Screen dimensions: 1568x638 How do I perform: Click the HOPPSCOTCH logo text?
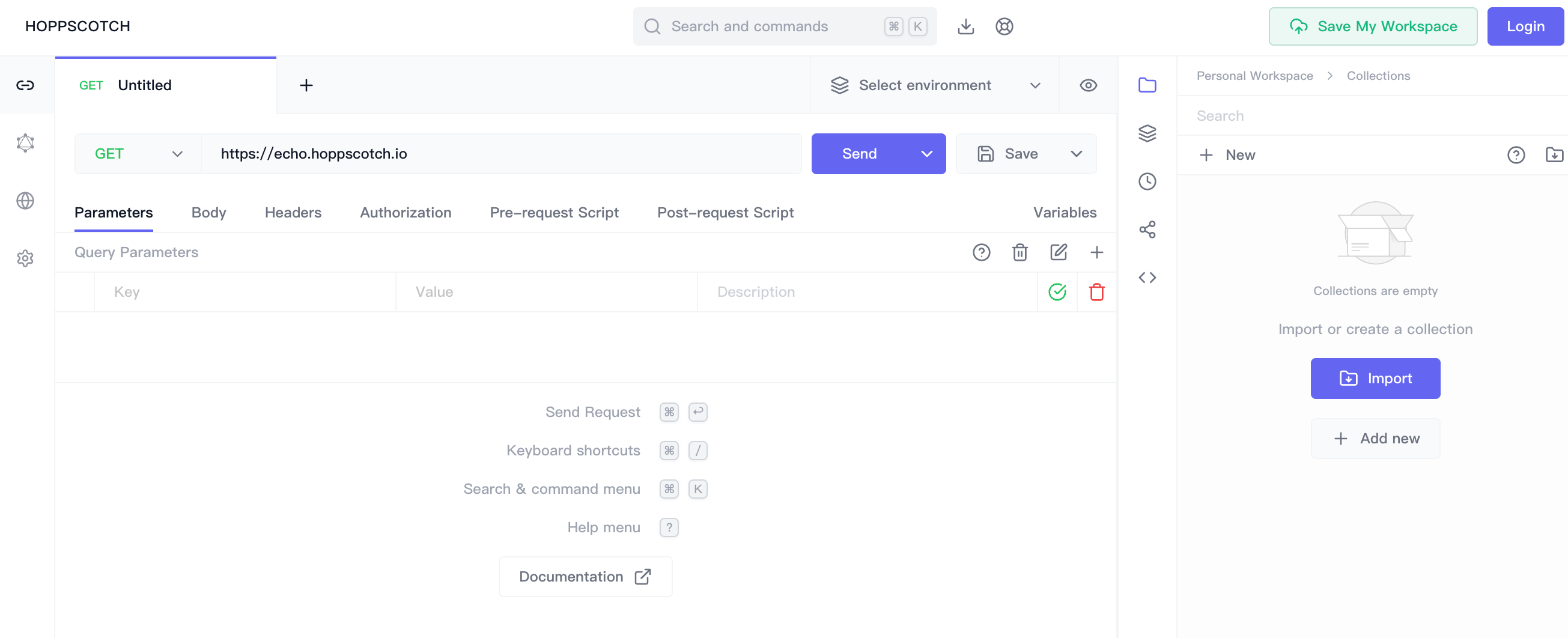77,26
